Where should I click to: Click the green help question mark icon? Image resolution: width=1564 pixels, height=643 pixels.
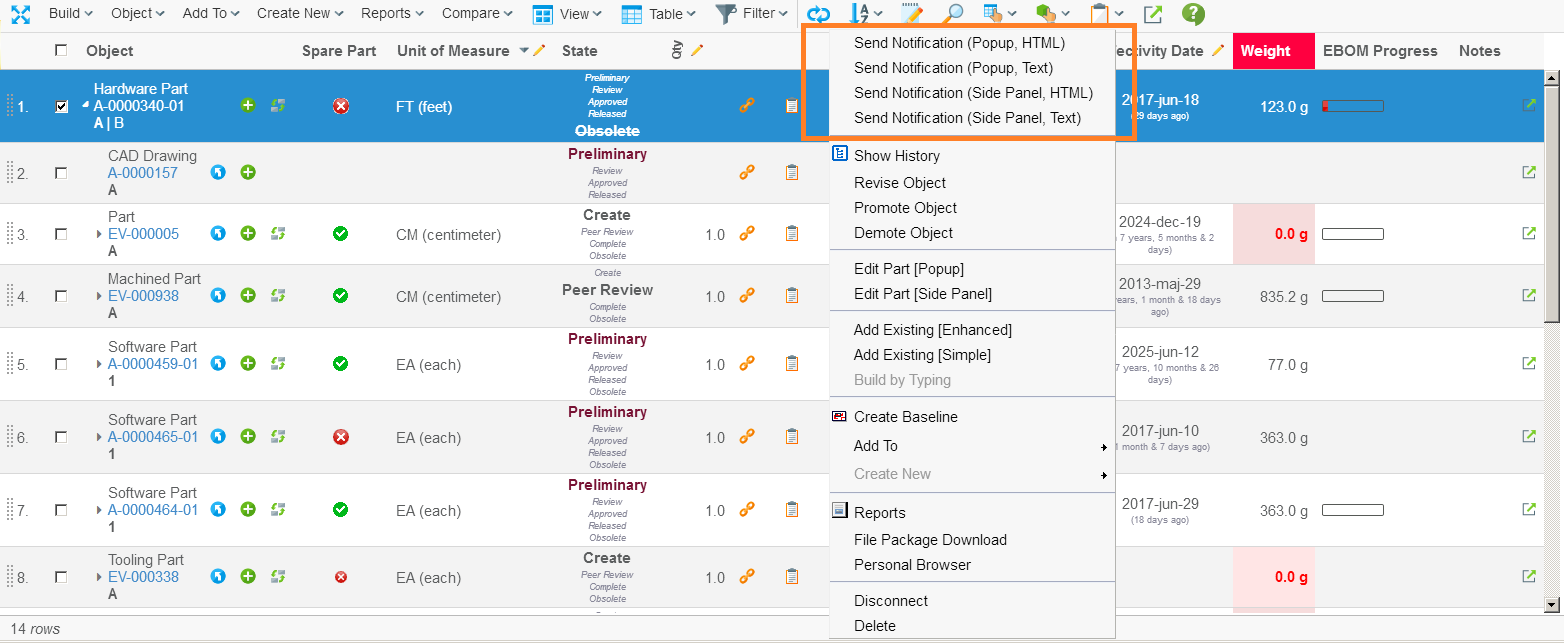click(x=1192, y=14)
